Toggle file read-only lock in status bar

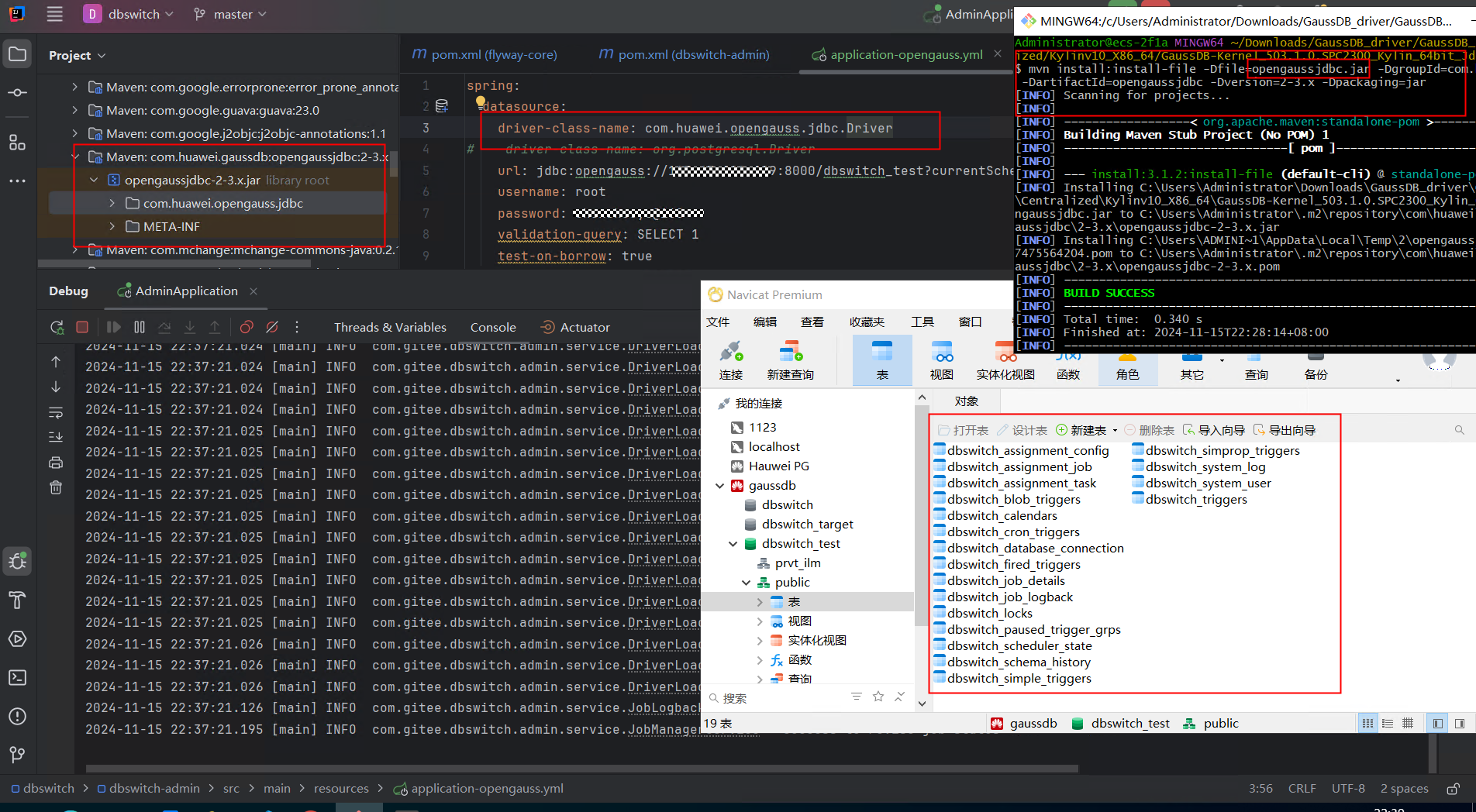click(x=1453, y=789)
